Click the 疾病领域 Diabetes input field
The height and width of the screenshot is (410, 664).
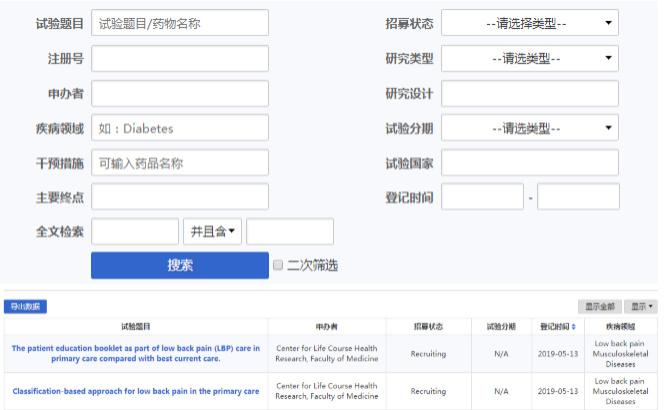[180, 128]
